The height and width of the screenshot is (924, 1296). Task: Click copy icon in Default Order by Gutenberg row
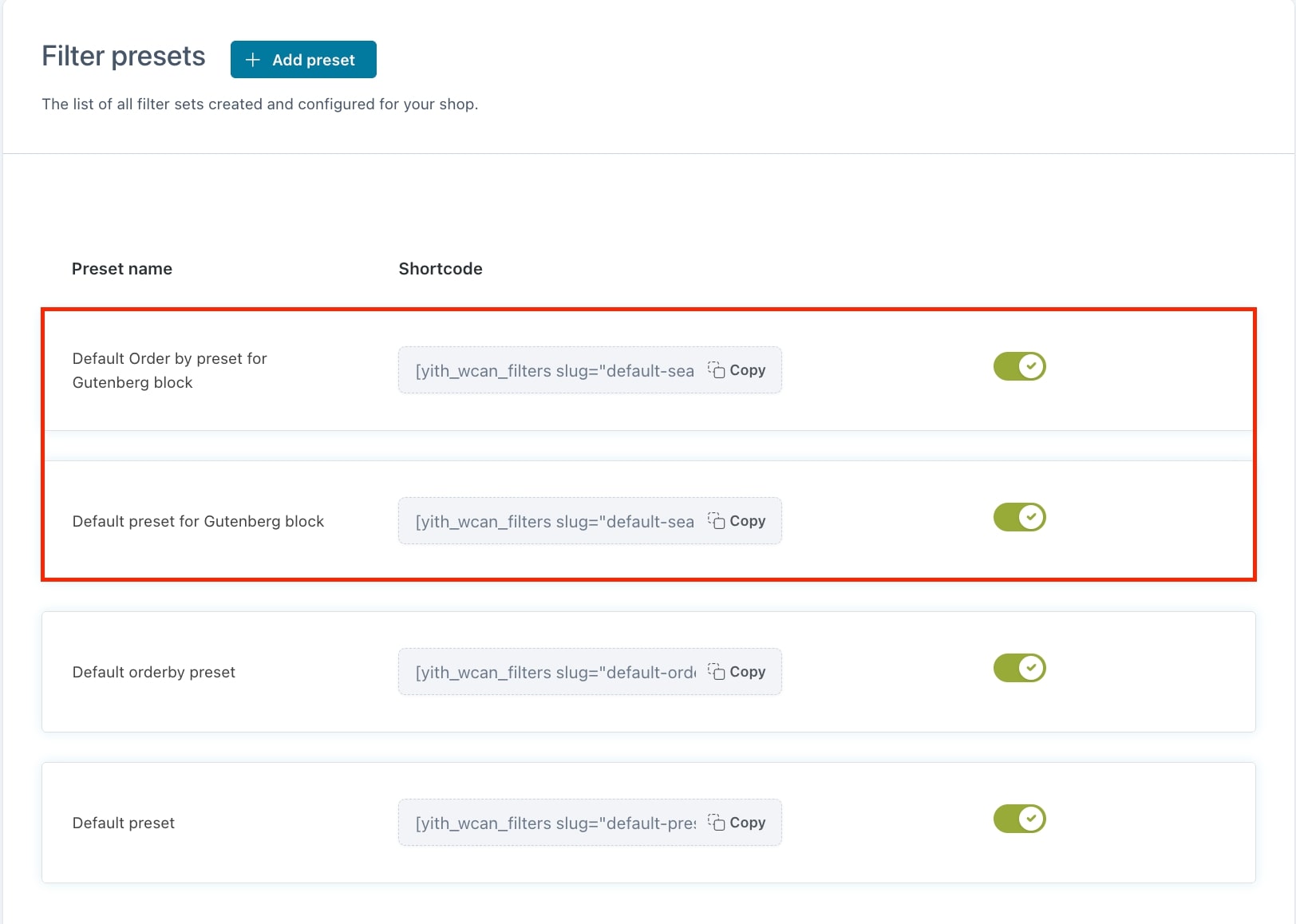(x=716, y=370)
